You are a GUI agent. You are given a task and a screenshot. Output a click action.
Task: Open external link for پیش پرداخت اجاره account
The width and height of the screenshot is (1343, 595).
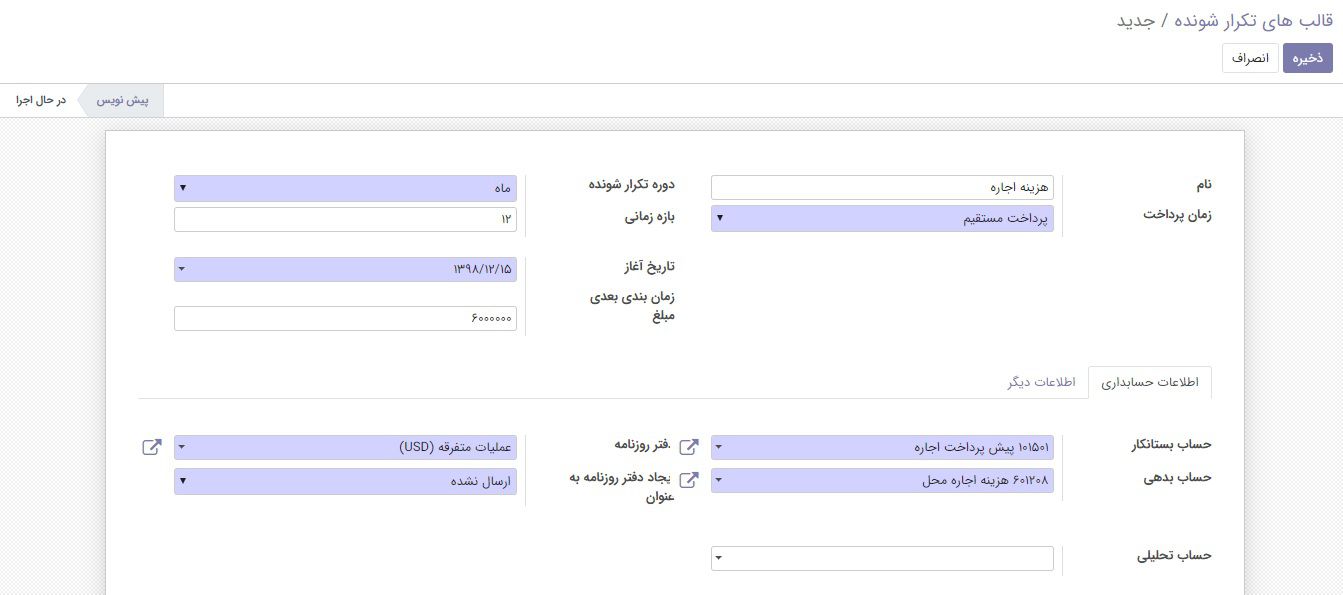point(689,447)
